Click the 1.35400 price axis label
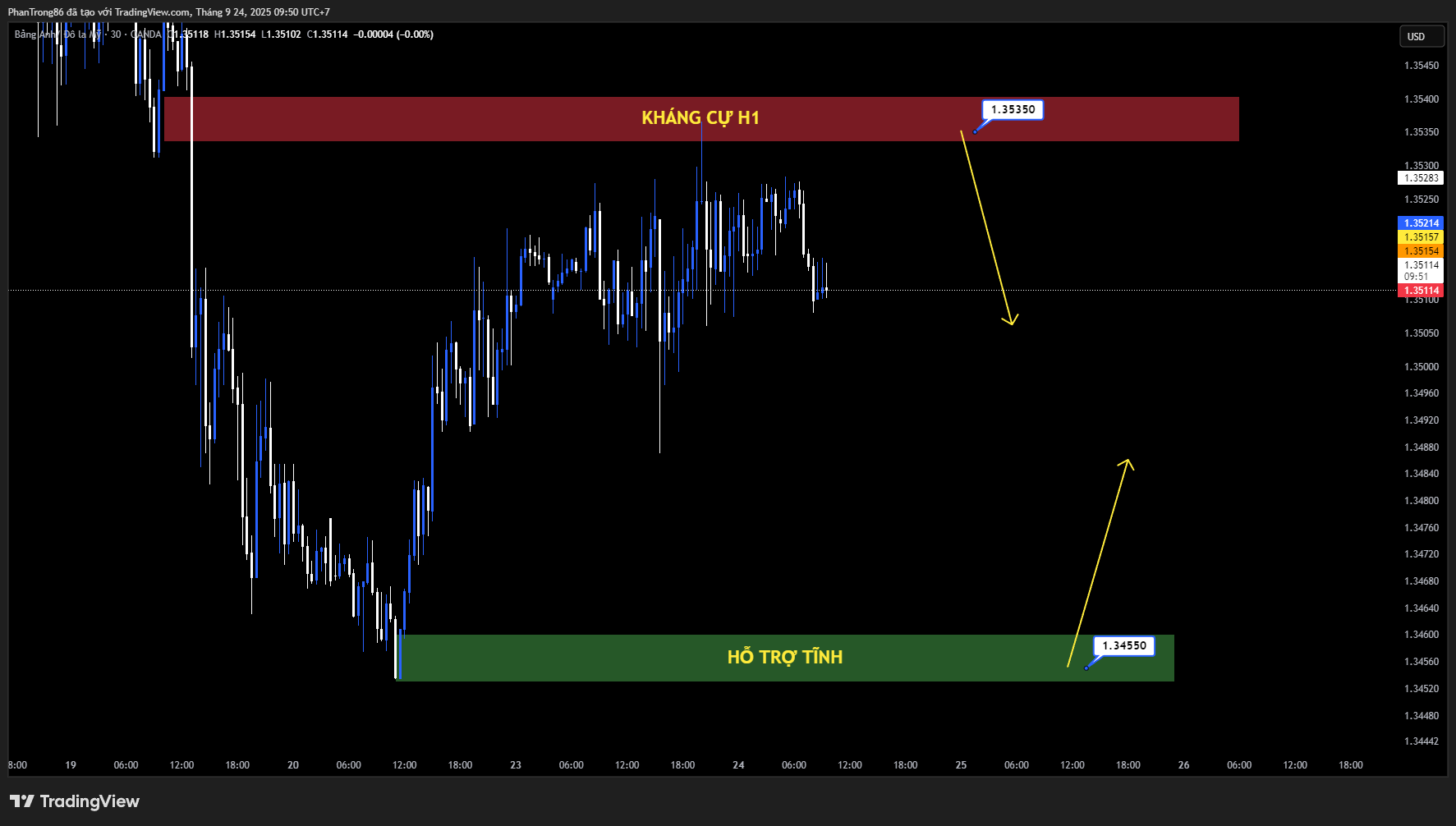The width and height of the screenshot is (1456, 826). pyautogui.click(x=1422, y=99)
